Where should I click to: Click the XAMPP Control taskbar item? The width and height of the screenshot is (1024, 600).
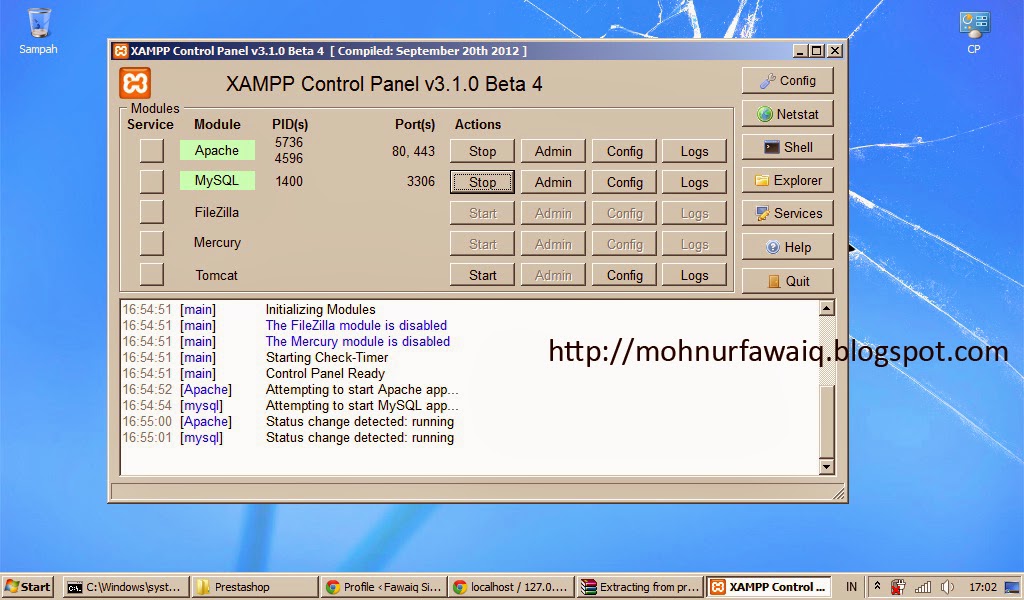click(769, 587)
